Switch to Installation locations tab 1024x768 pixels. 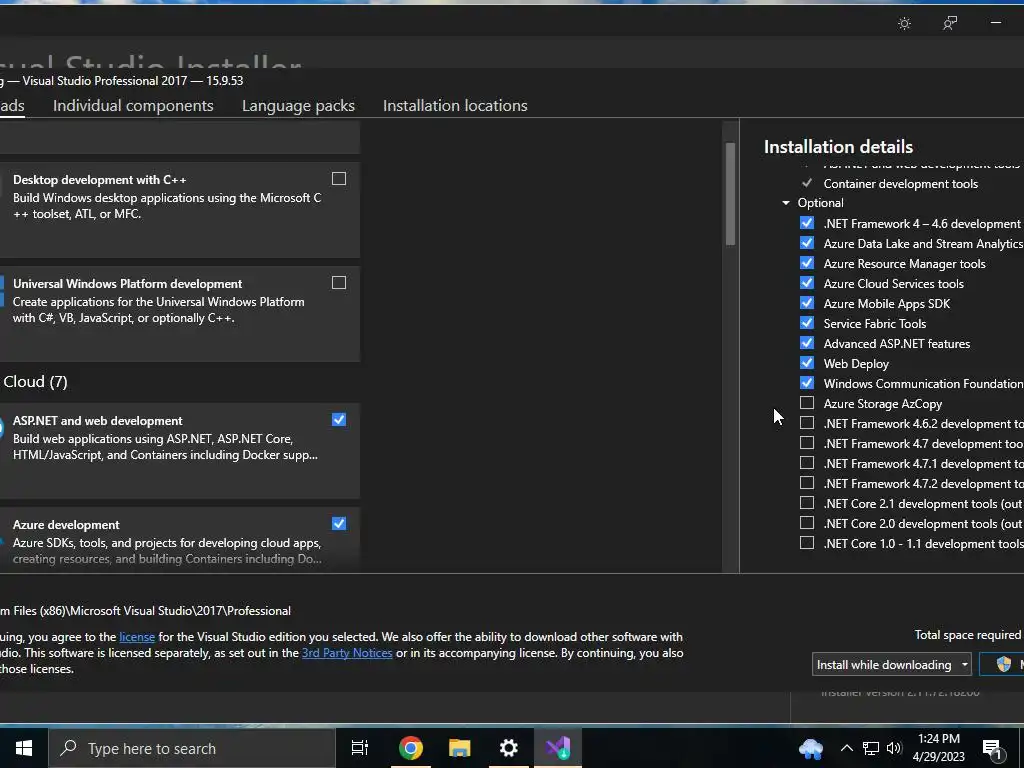click(x=455, y=106)
